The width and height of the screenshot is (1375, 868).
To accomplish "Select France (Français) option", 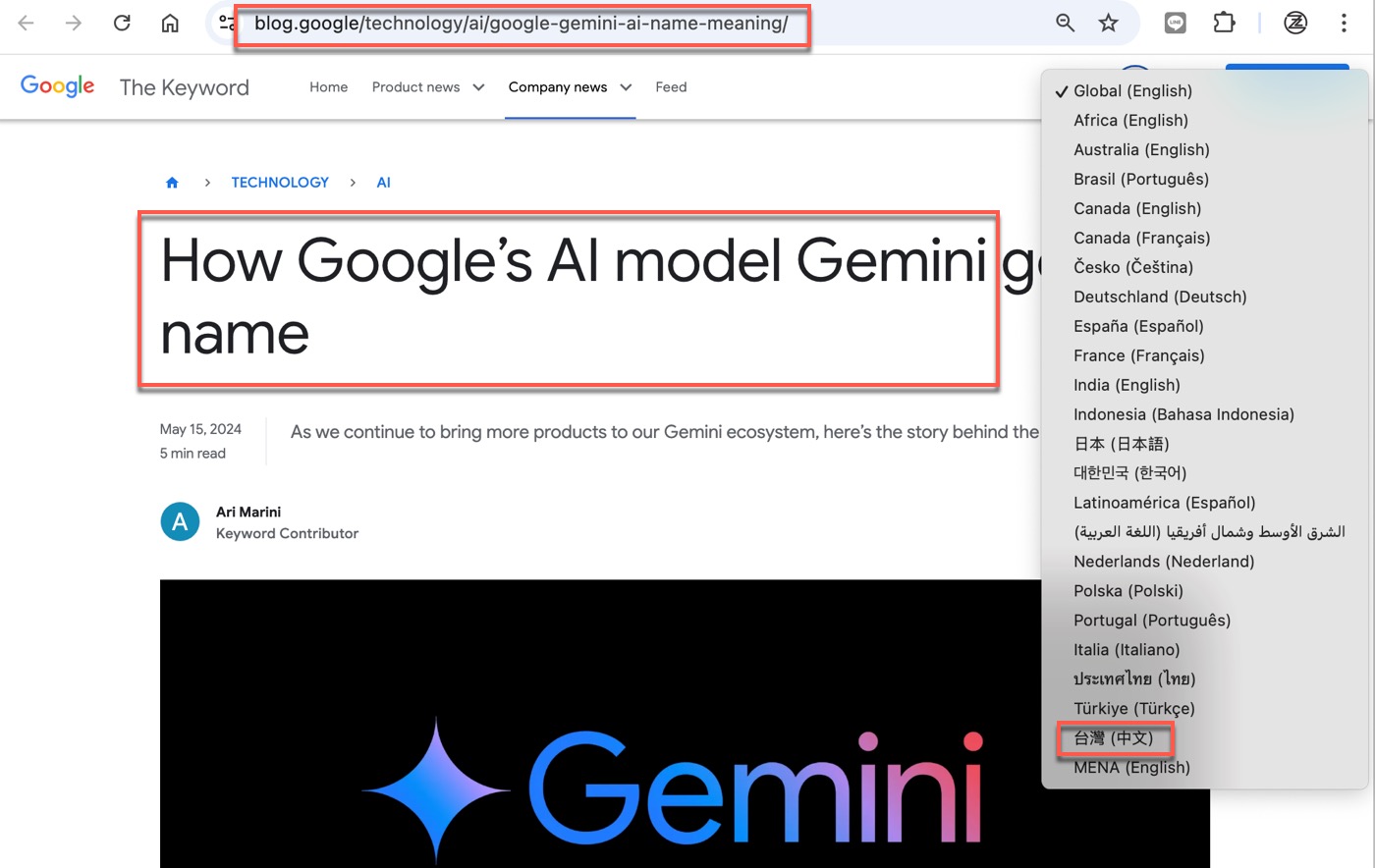I will tap(1204, 355).
